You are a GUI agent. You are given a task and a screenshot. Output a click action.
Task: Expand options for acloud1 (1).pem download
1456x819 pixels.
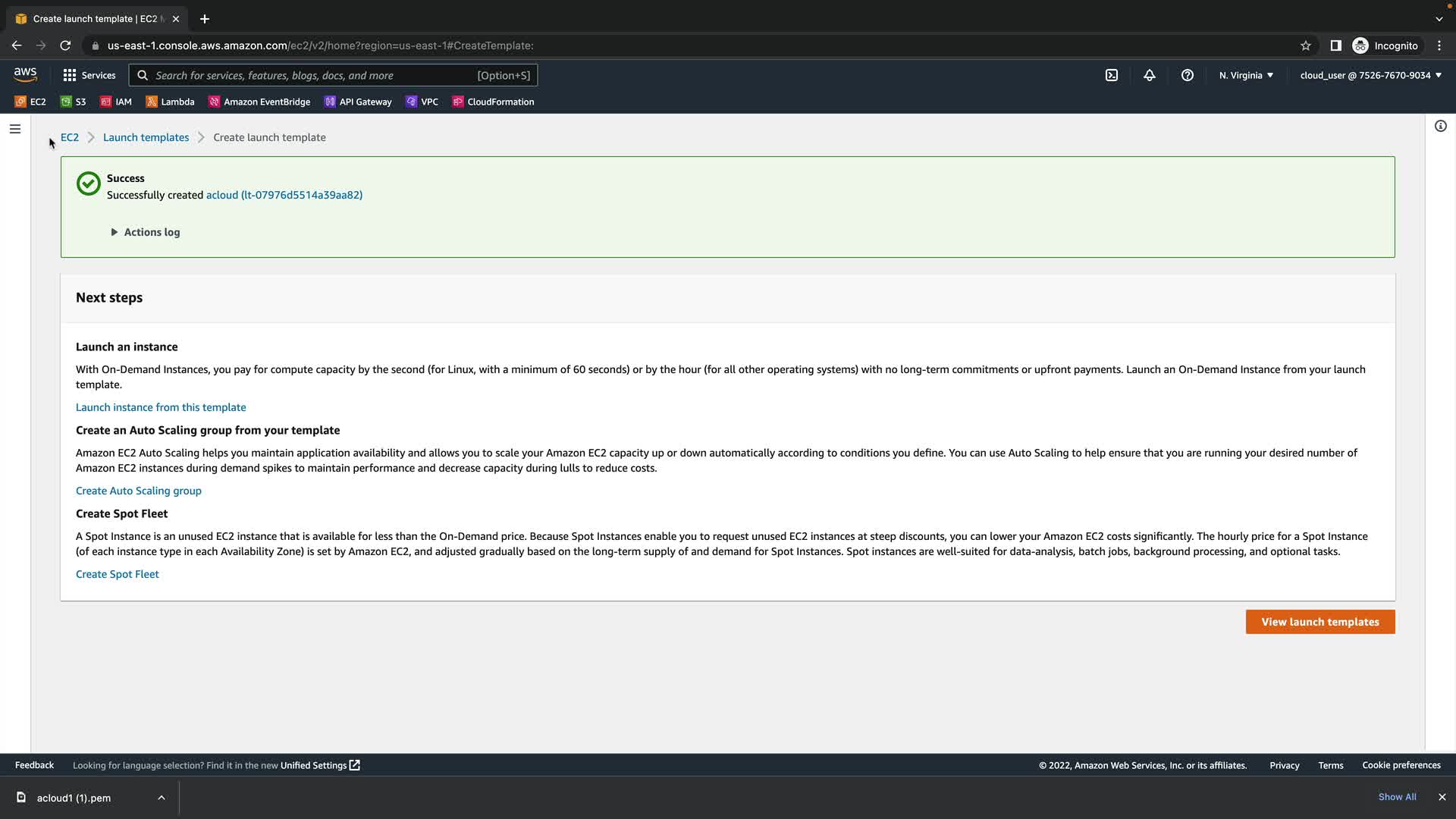click(x=162, y=798)
